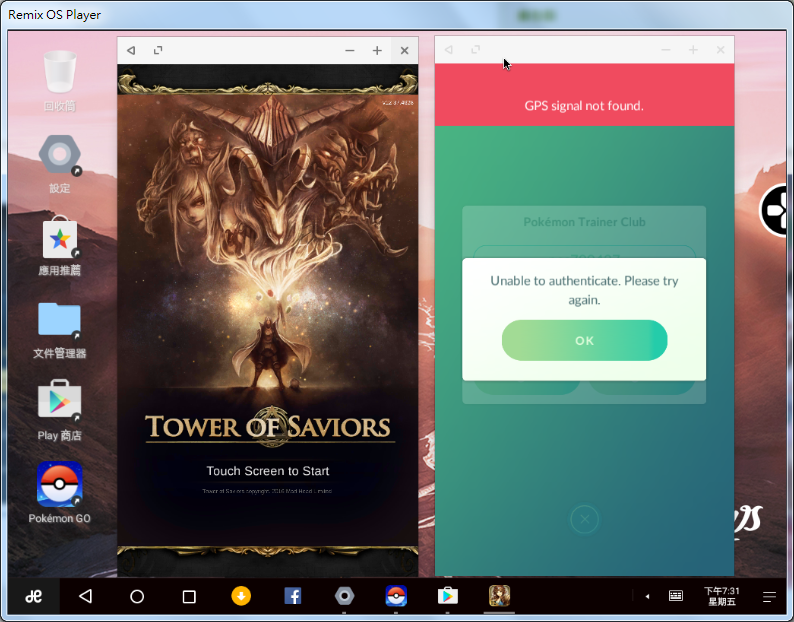Toggle fullscreen in Pokémon GO window
The height and width of the screenshot is (622, 794).
coord(475,50)
